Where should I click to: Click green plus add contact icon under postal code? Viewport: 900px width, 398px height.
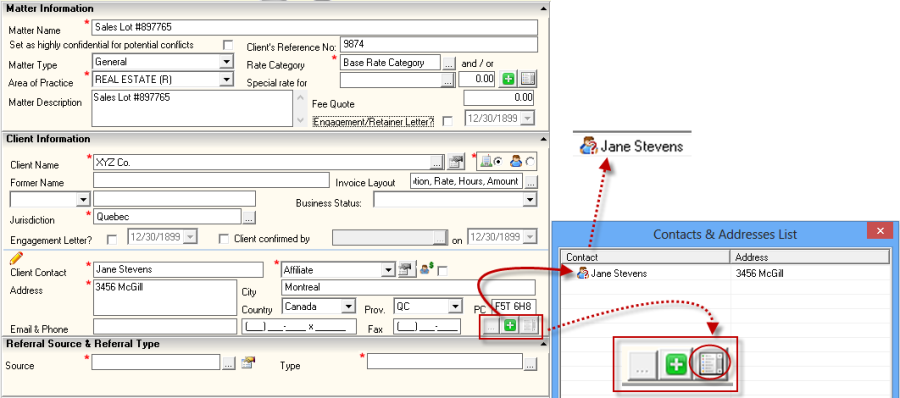(510, 326)
